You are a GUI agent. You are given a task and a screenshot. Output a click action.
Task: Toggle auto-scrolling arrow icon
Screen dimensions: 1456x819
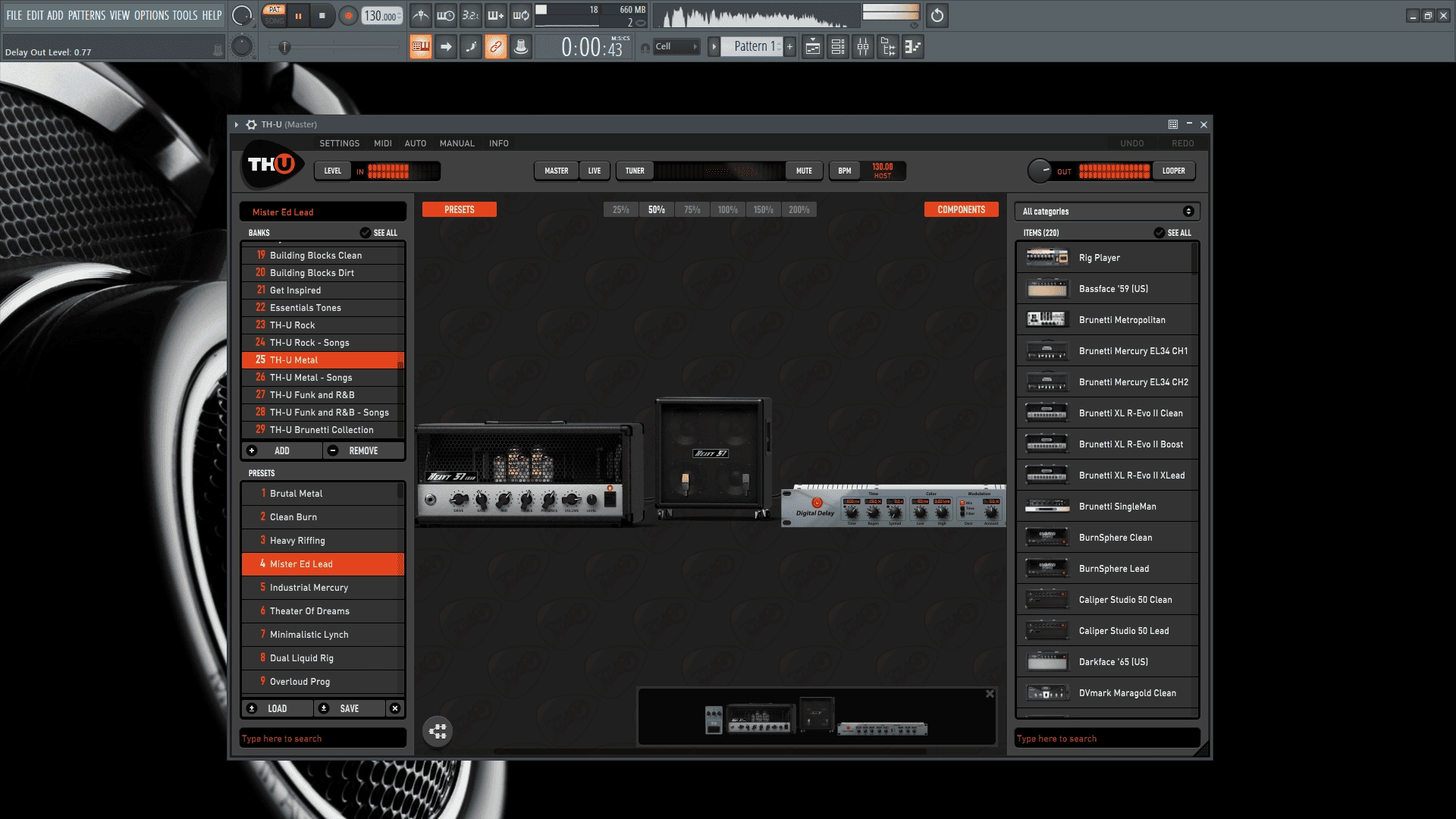446,47
